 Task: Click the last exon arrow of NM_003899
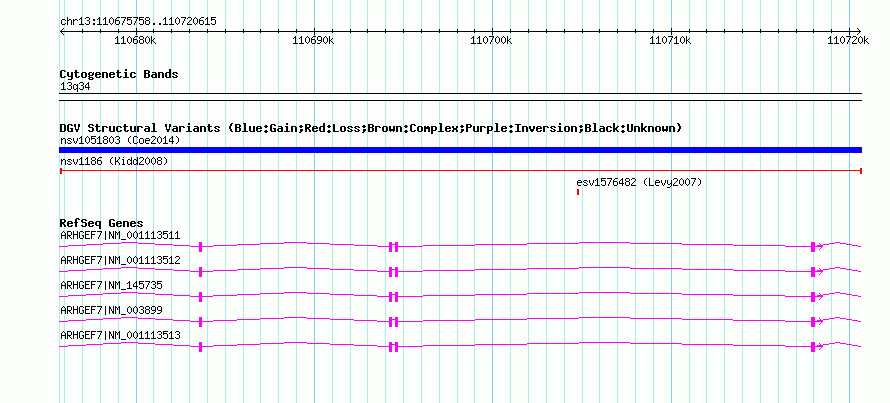[x=816, y=322]
